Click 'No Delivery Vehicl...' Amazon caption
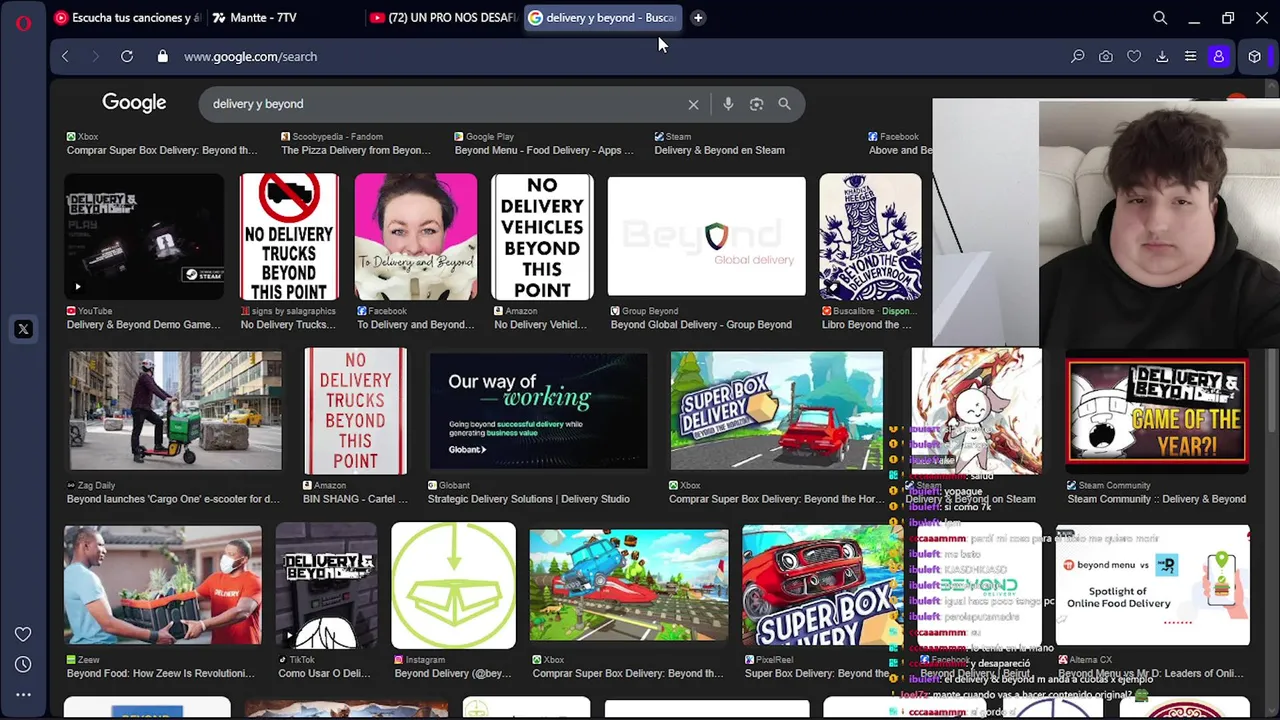 point(541,324)
